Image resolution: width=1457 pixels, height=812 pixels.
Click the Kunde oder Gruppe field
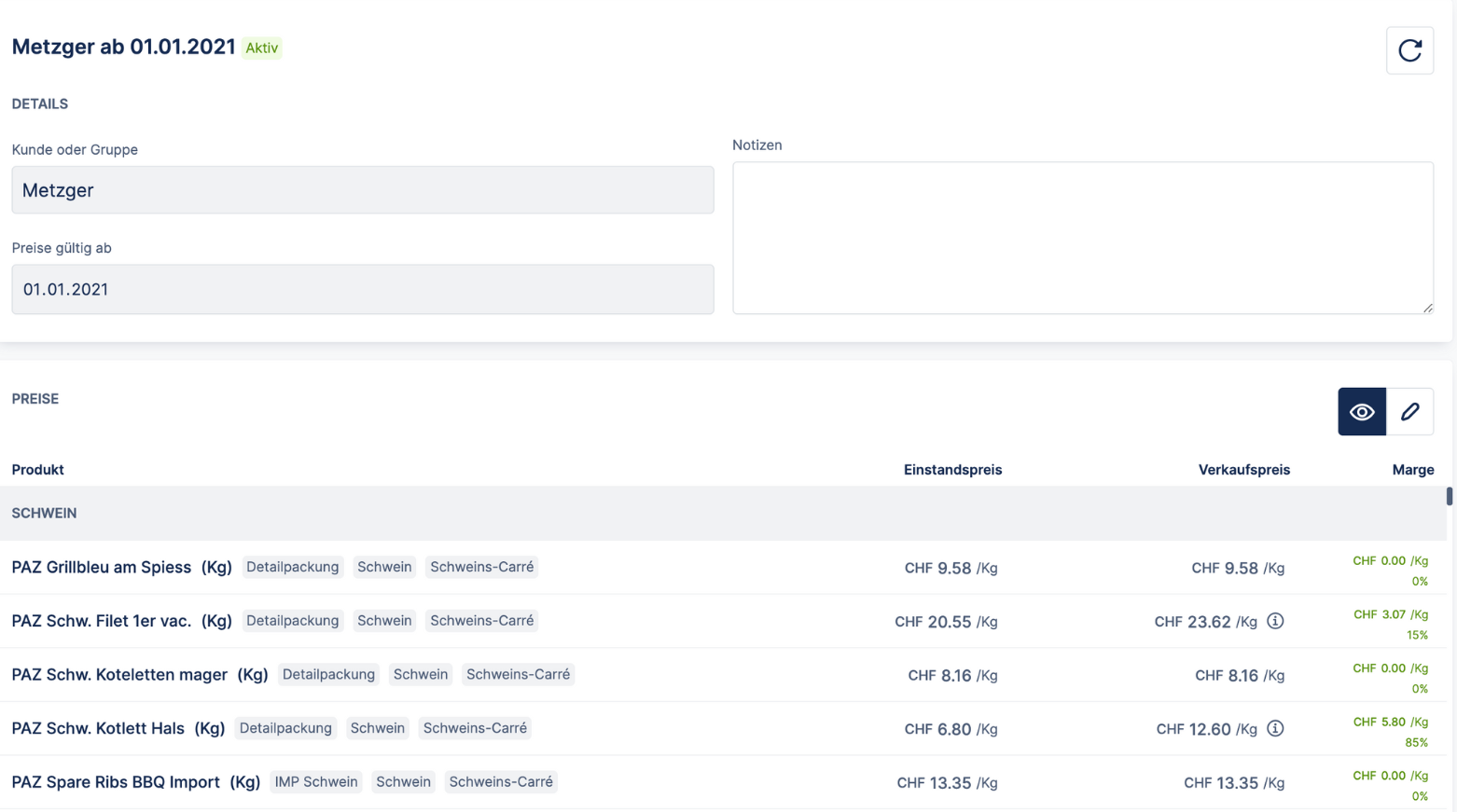click(362, 190)
